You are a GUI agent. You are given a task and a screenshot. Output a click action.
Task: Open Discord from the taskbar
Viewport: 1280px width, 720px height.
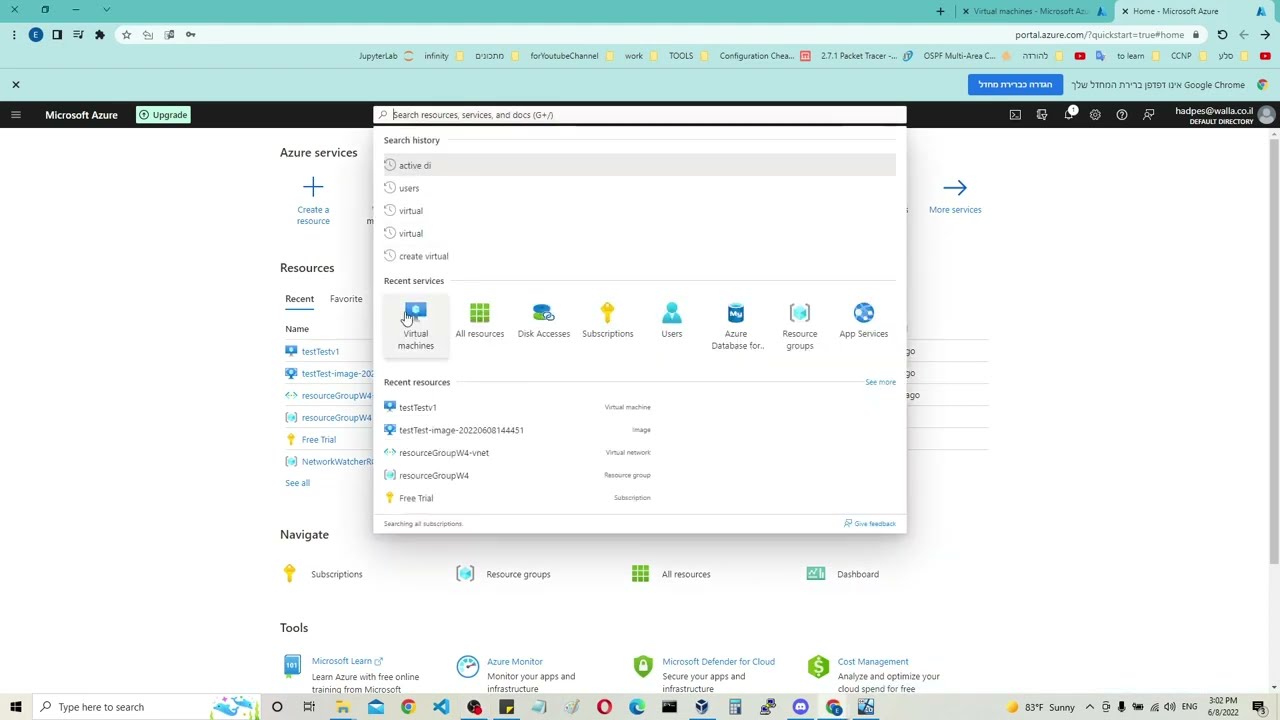800,707
